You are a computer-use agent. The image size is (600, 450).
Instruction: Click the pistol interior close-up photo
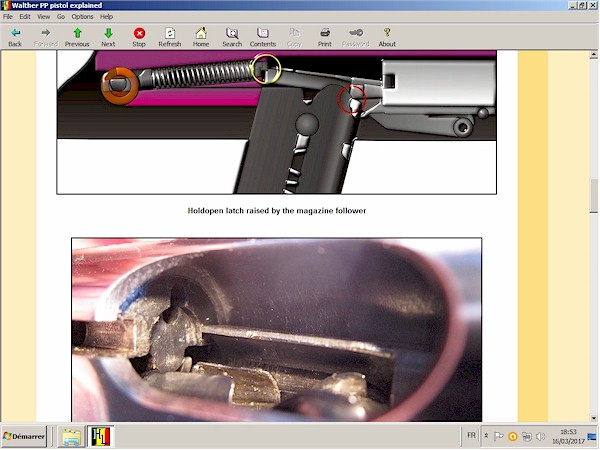point(277,329)
